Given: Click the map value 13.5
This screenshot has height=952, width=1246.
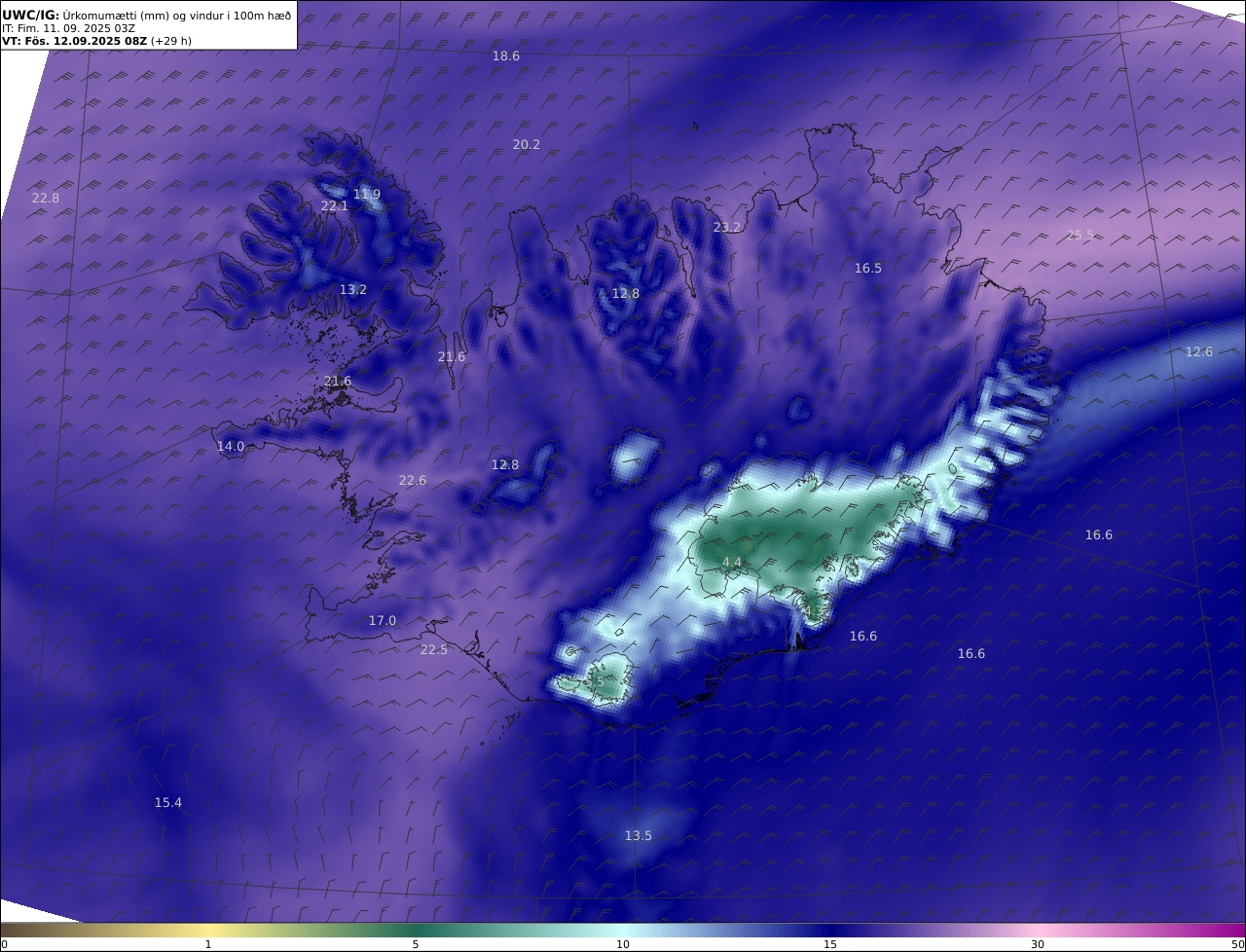Looking at the screenshot, I should [x=638, y=836].
